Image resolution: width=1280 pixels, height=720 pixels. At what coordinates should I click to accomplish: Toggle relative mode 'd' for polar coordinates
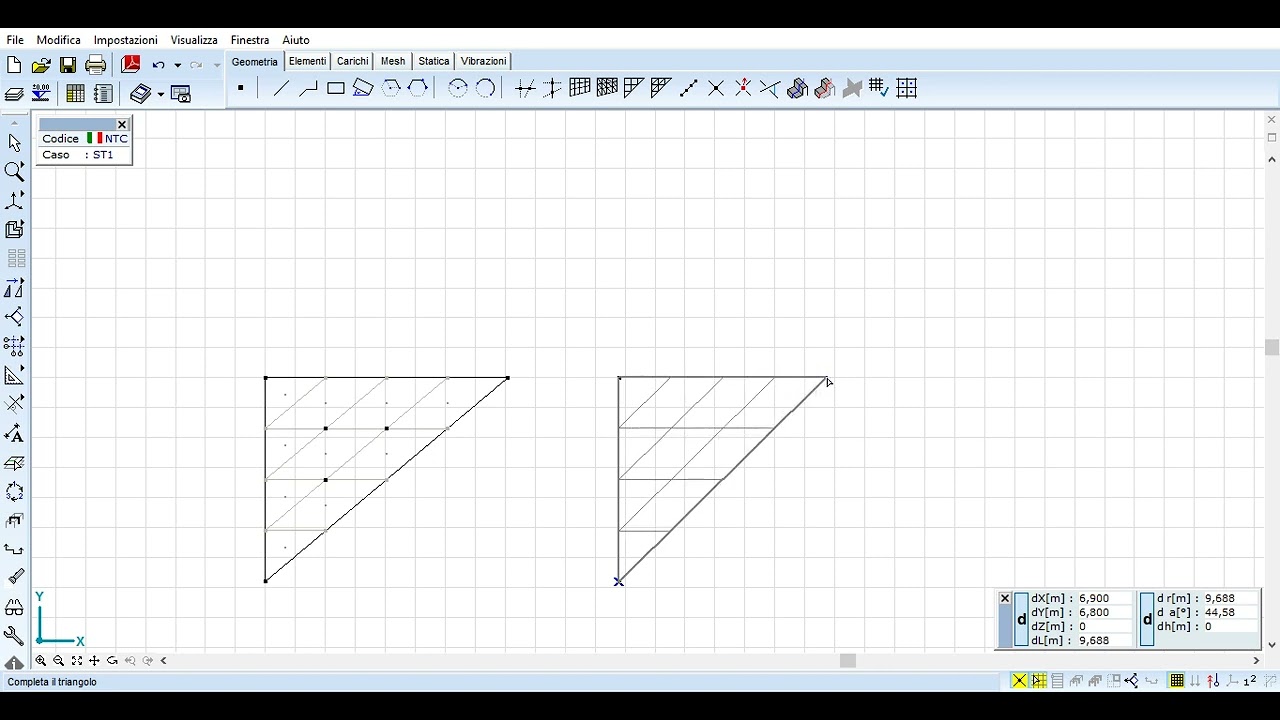pos(1147,620)
